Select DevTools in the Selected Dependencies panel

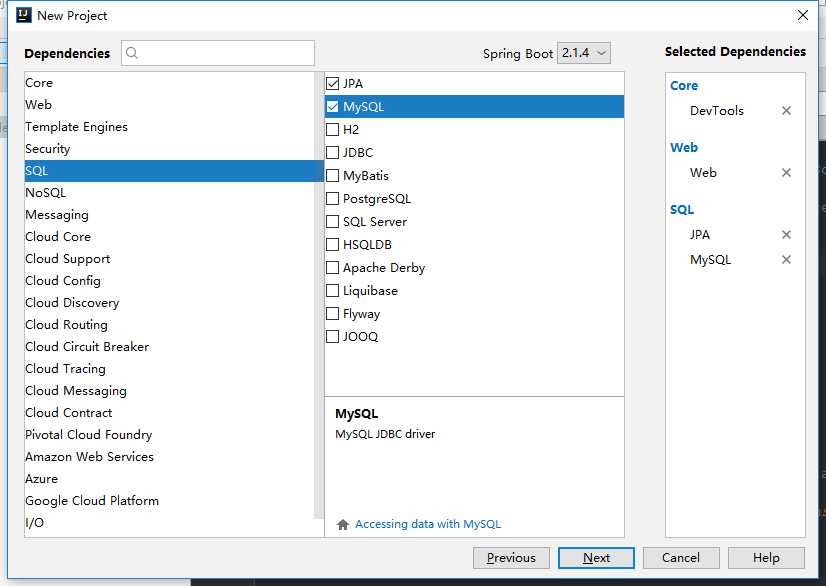tap(717, 111)
